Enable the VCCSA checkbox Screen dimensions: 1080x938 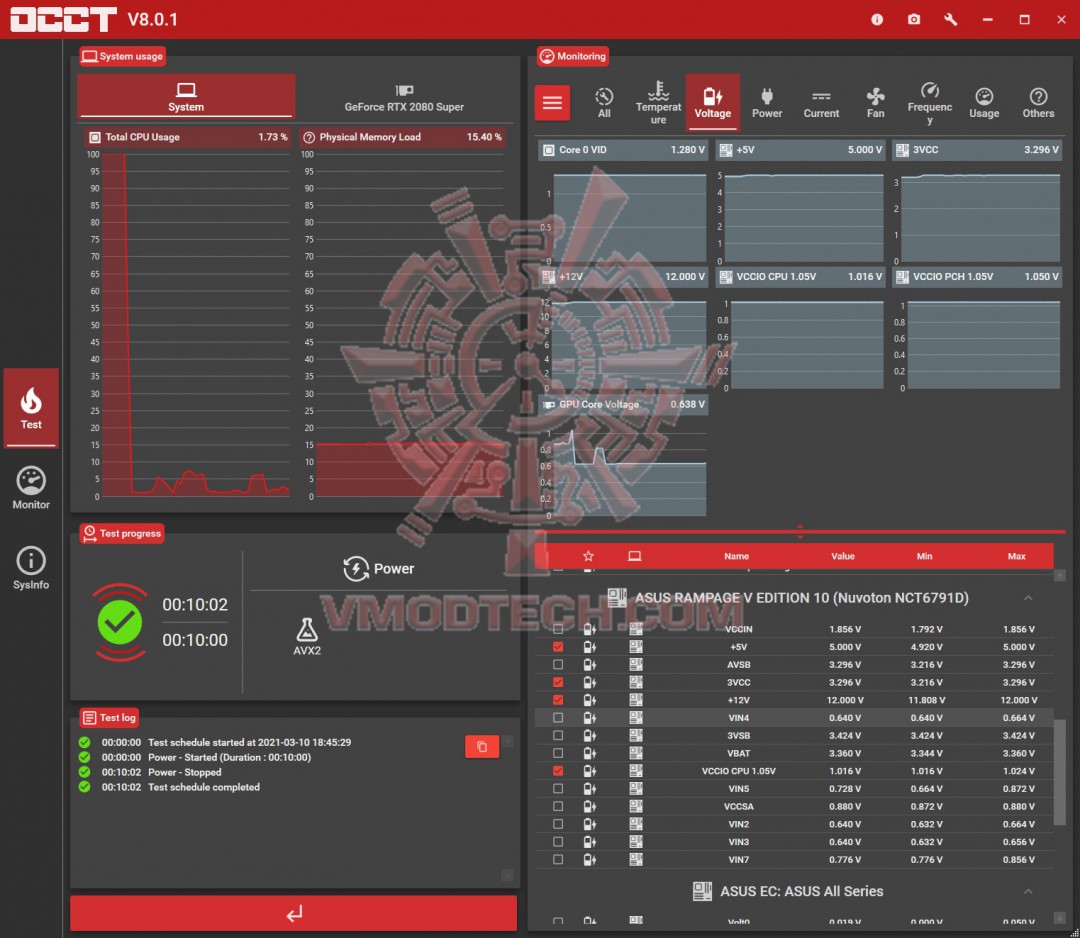pos(558,806)
